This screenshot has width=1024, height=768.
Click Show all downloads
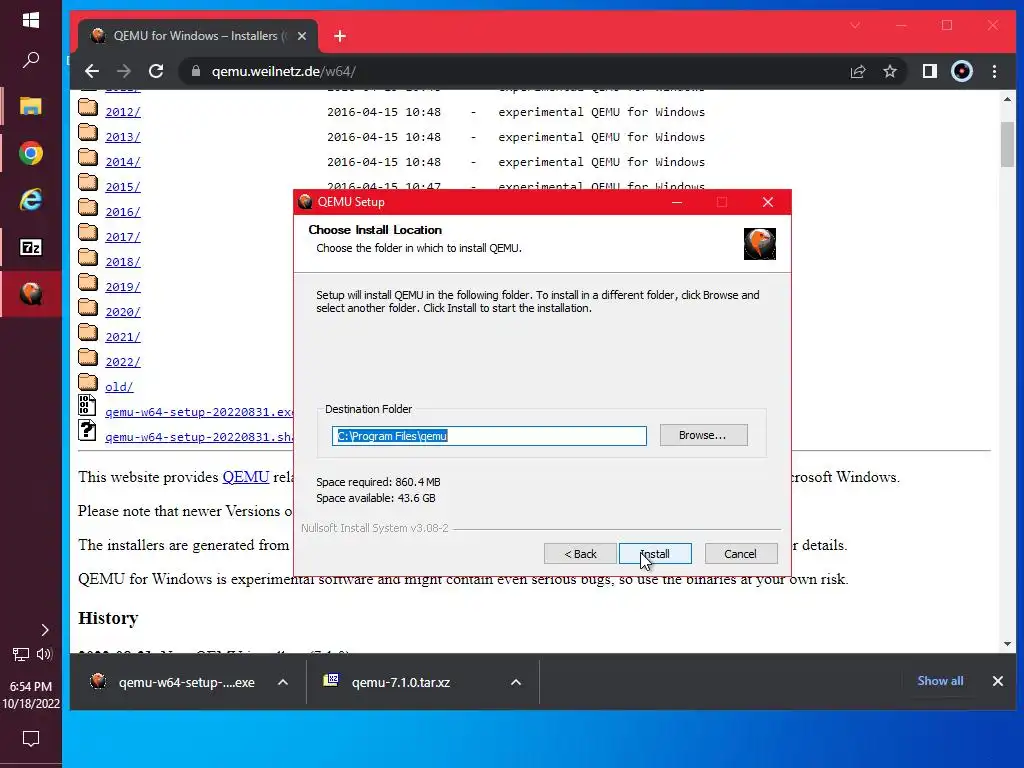point(940,680)
